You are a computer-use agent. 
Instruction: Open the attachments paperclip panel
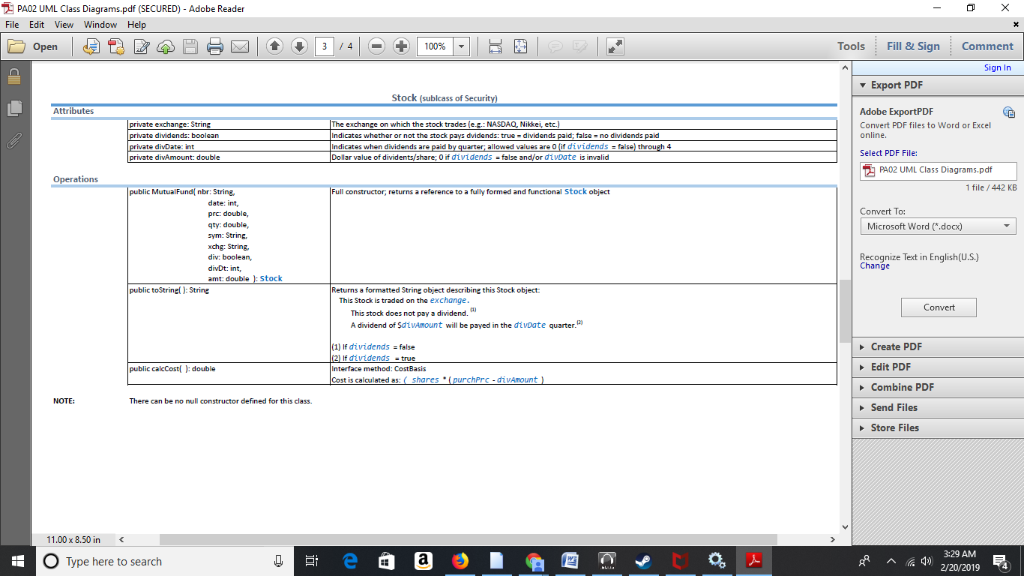[14, 141]
